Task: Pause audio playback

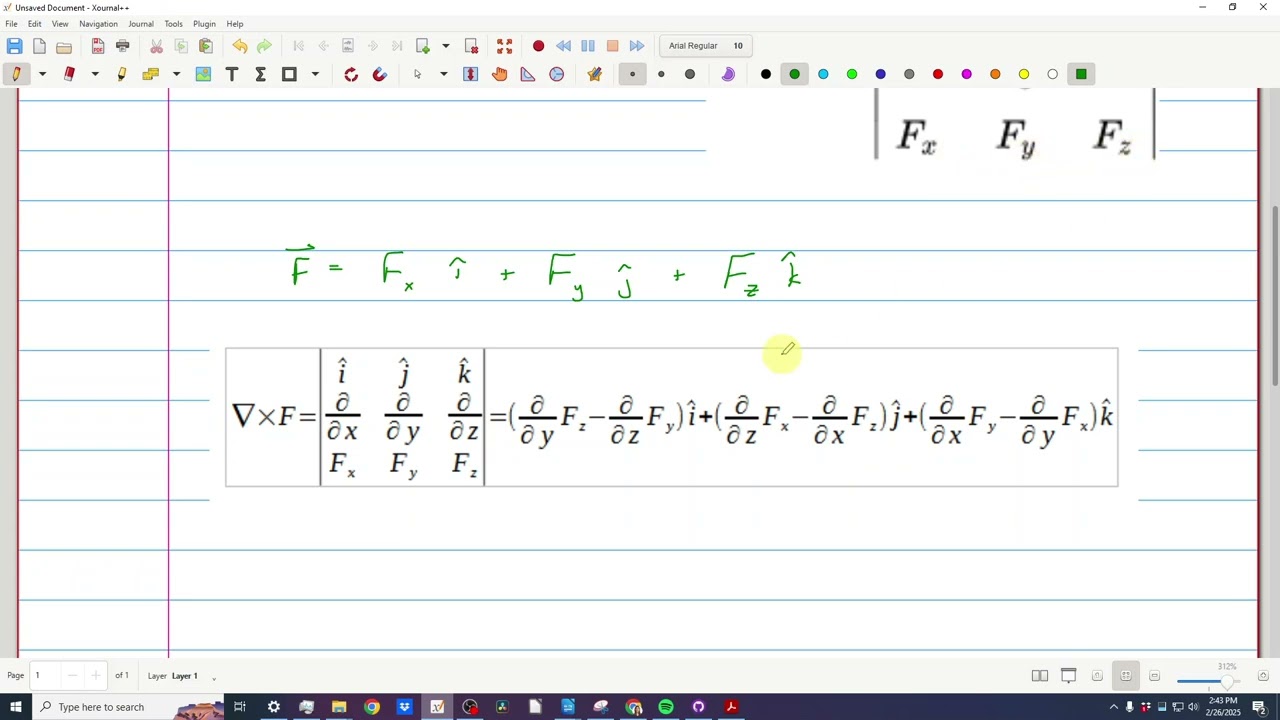Action: coord(588,46)
